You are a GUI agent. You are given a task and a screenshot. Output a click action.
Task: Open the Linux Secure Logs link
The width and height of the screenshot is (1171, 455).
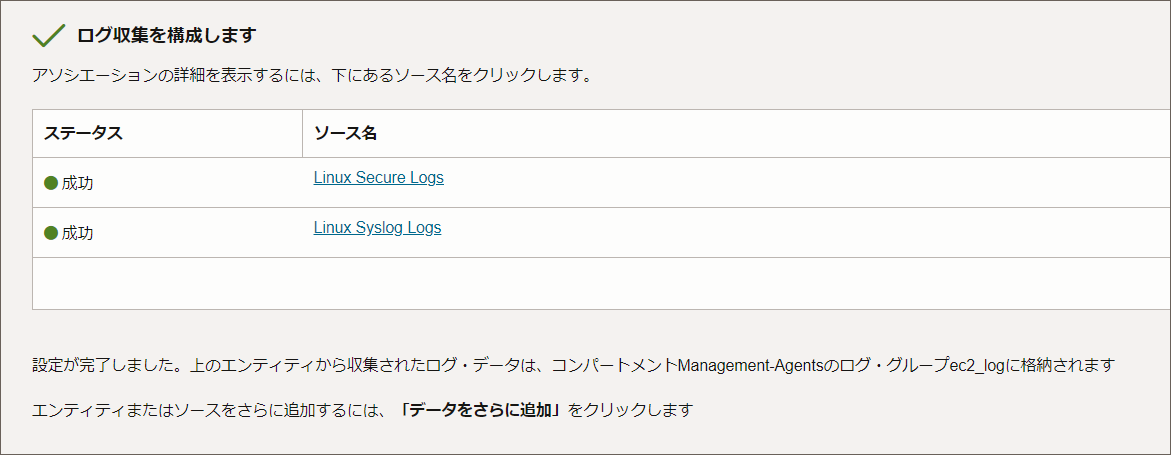pyautogui.click(x=378, y=178)
